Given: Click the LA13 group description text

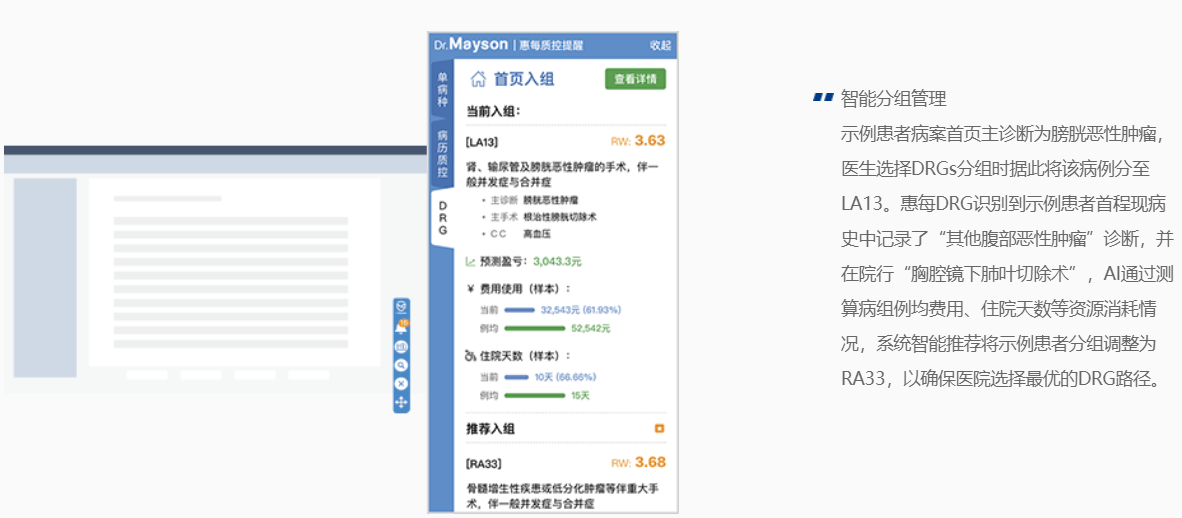Looking at the screenshot, I should click(x=562, y=174).
